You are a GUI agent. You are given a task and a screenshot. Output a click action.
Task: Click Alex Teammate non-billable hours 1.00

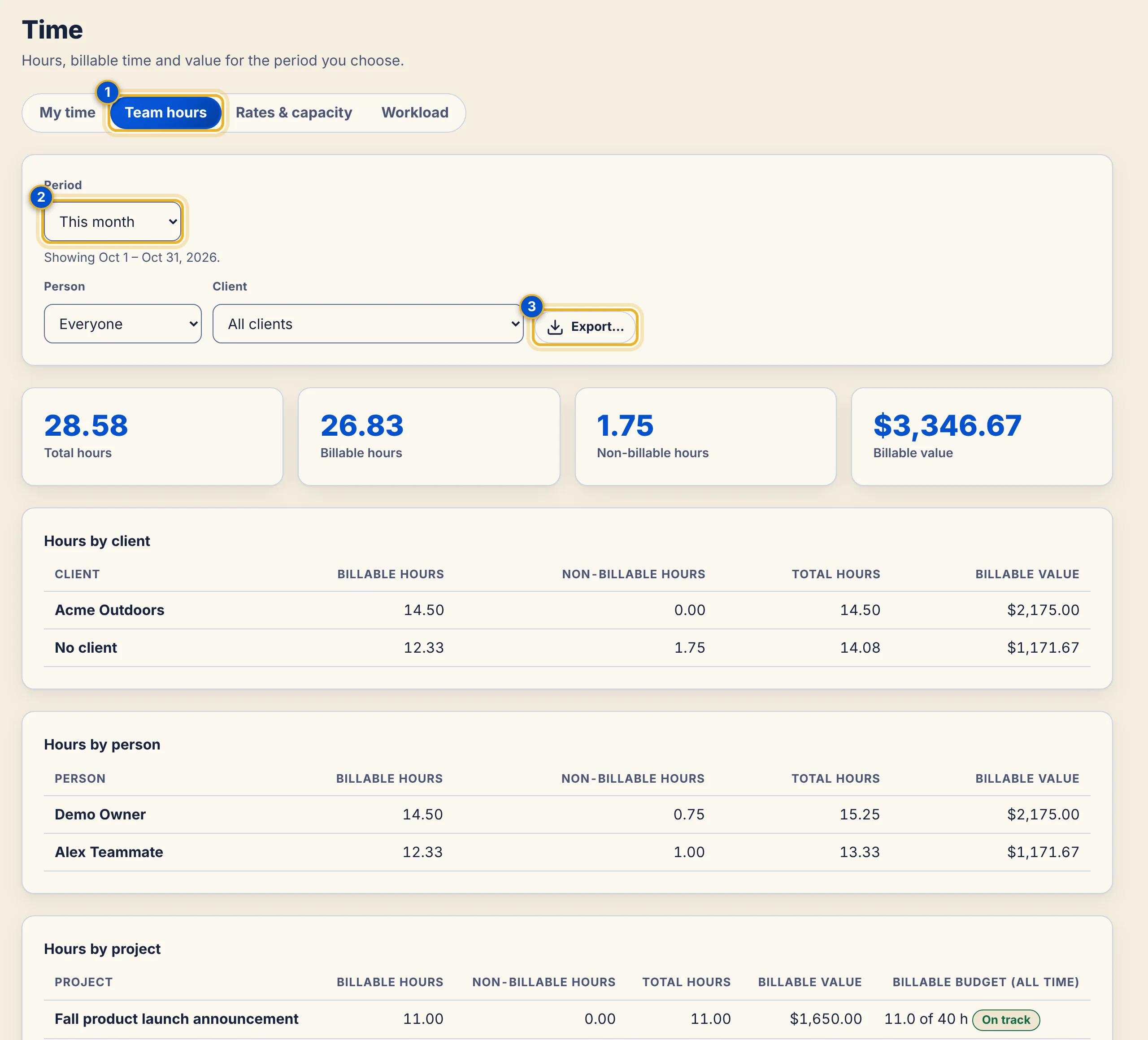point(688,852)
